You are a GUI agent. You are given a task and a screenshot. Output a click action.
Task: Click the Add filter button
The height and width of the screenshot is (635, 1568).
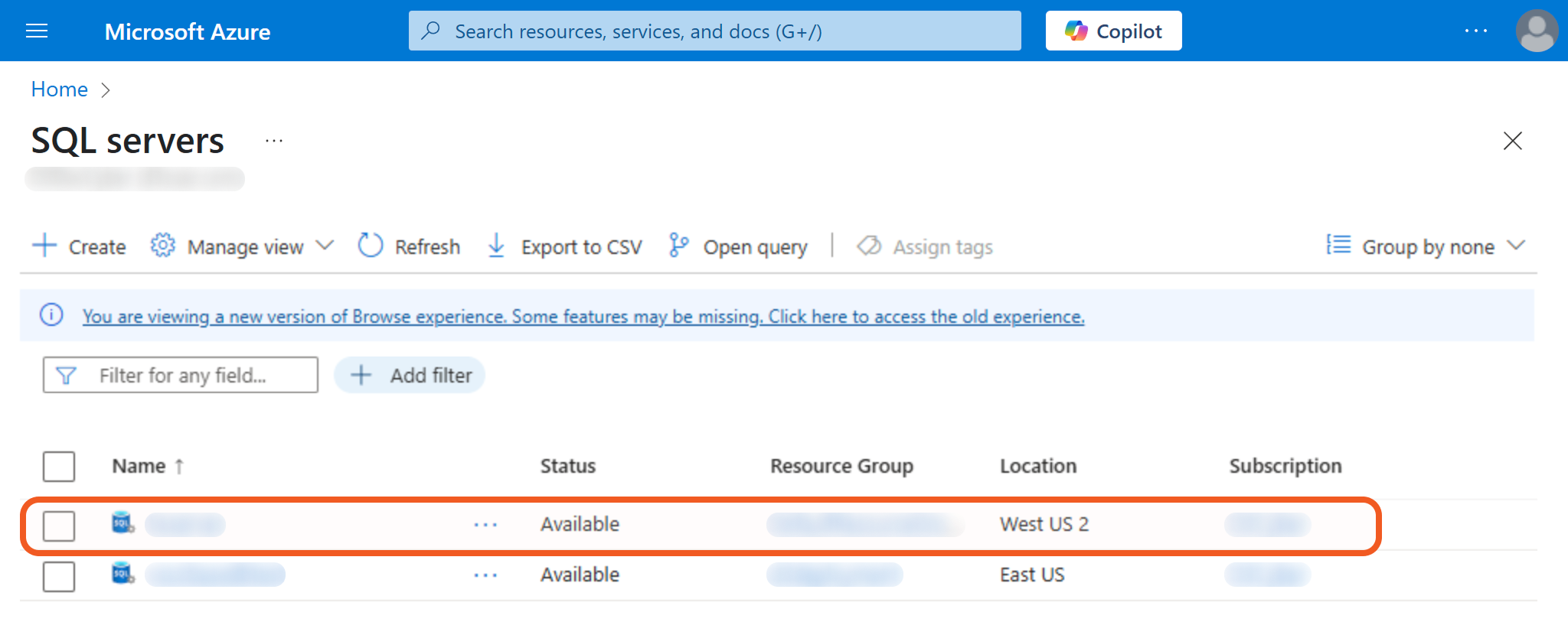[410, 375]
